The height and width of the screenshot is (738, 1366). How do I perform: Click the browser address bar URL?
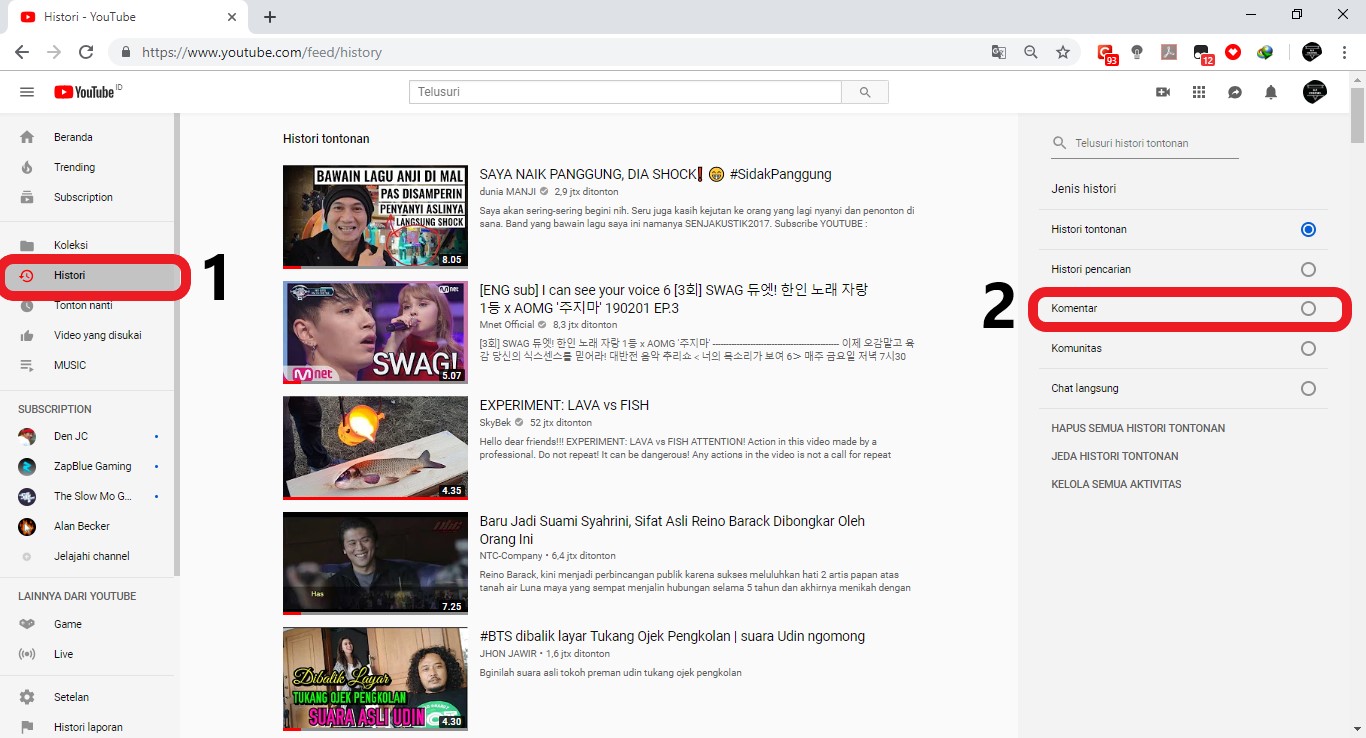pos(262,52)
